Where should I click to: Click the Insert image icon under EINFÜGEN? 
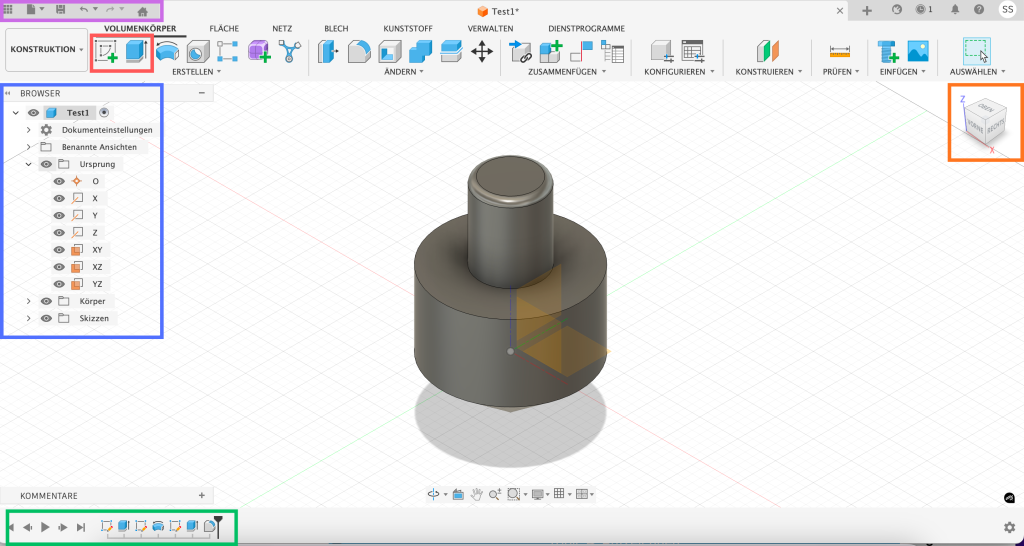click(x=918, y=51)
